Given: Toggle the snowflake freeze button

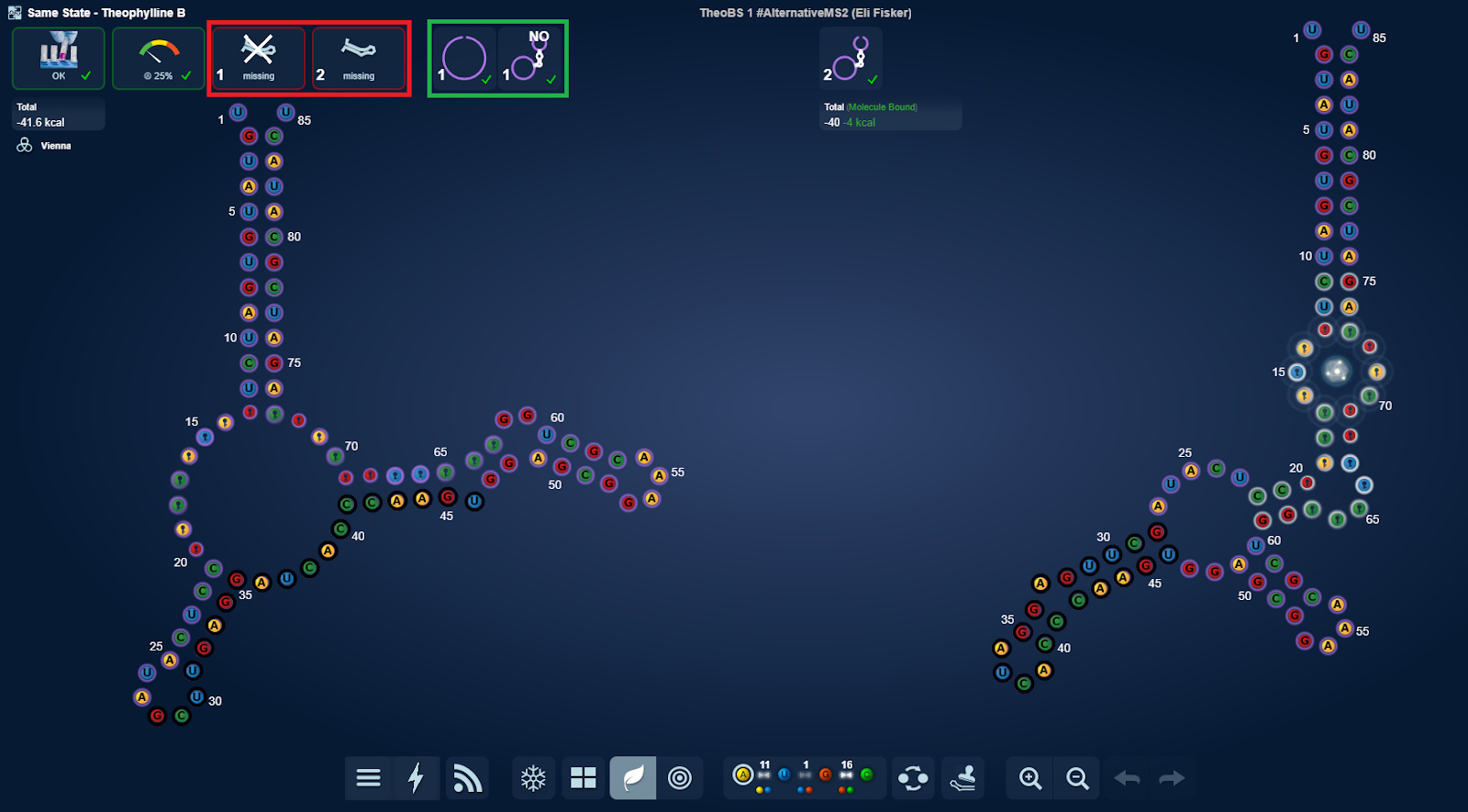Looking at the screenshot, I should (x=533, y=778).
